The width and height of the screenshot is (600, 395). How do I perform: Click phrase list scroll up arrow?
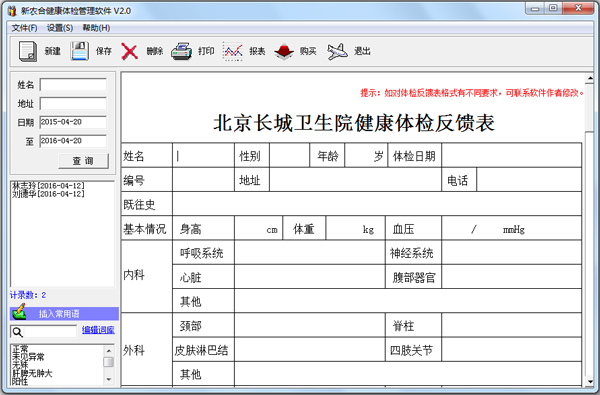pyautogui.click(x=109, y=351)
